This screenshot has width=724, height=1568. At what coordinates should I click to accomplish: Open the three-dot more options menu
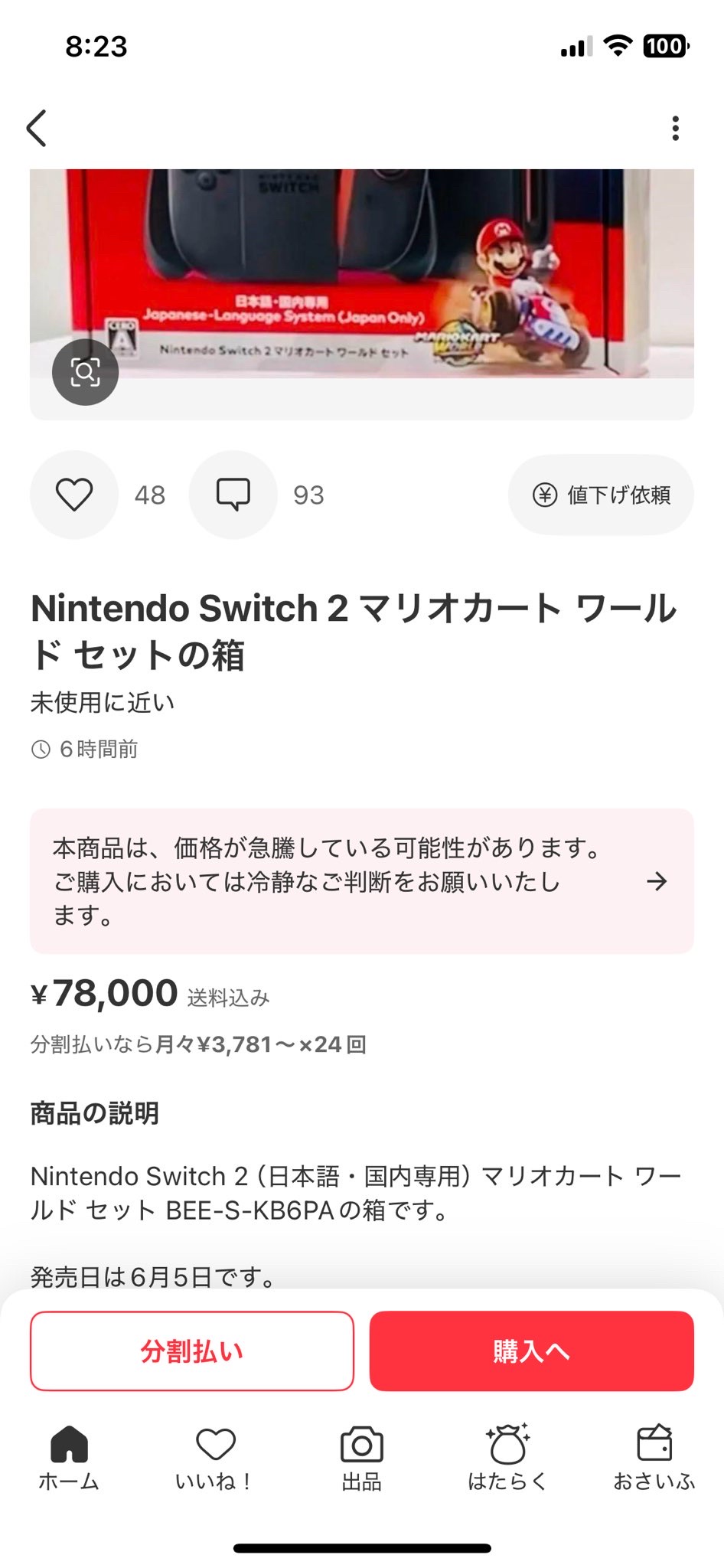675,128
